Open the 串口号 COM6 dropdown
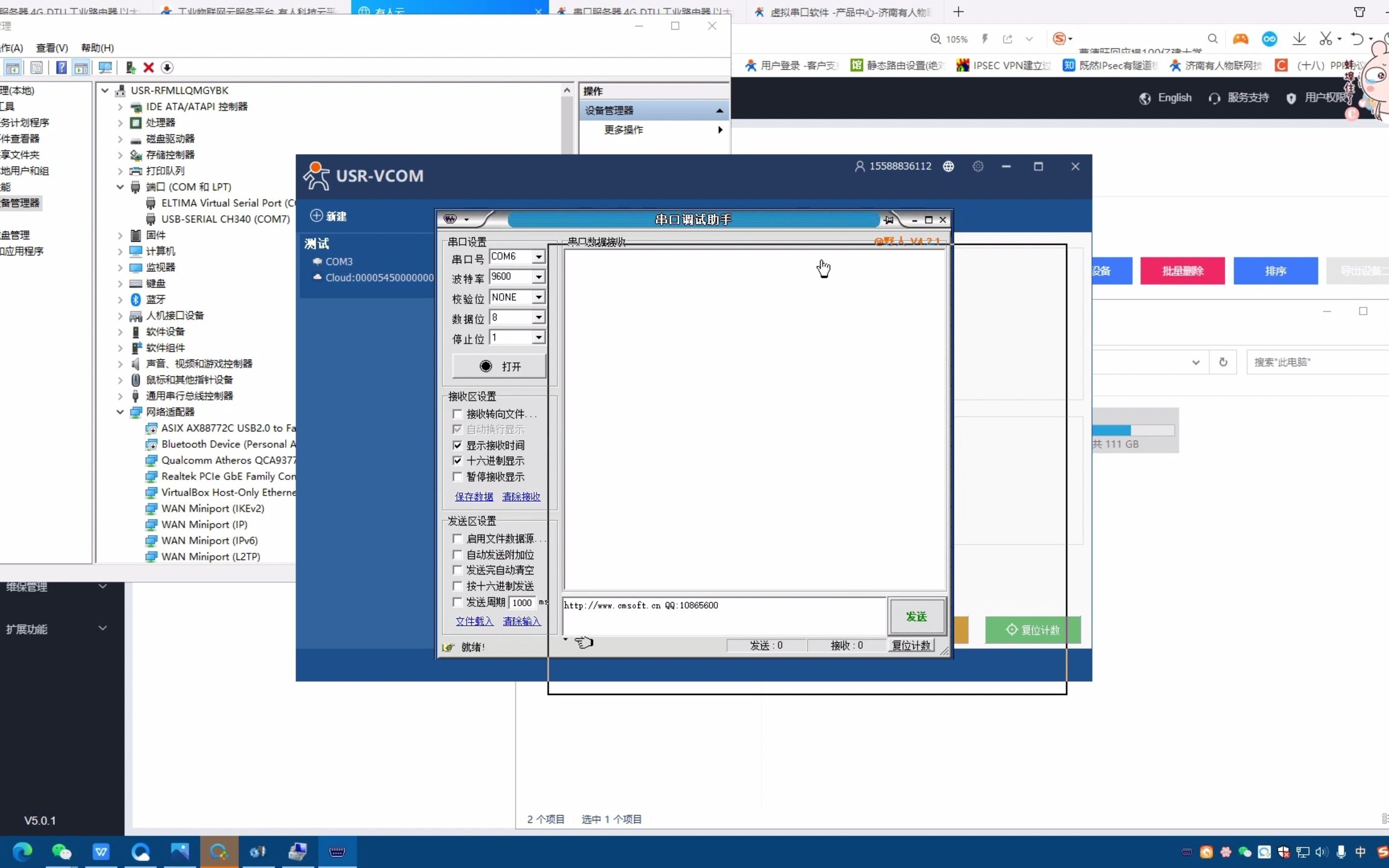This screenshot has width=1389, height=868. point(538,257)
